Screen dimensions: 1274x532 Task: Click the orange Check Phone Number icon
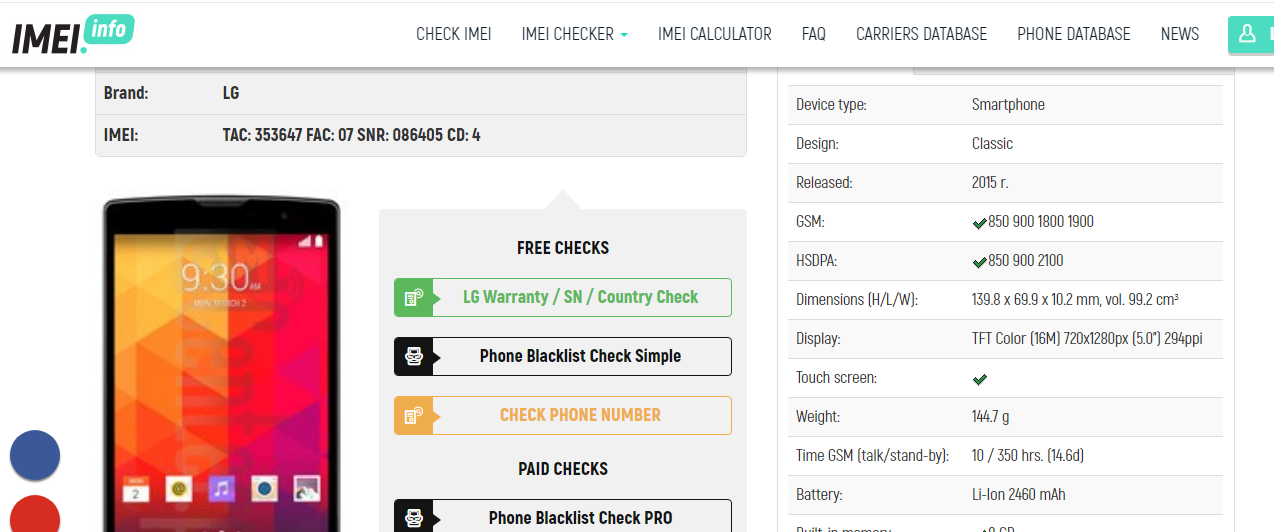[x=413, y=416]
